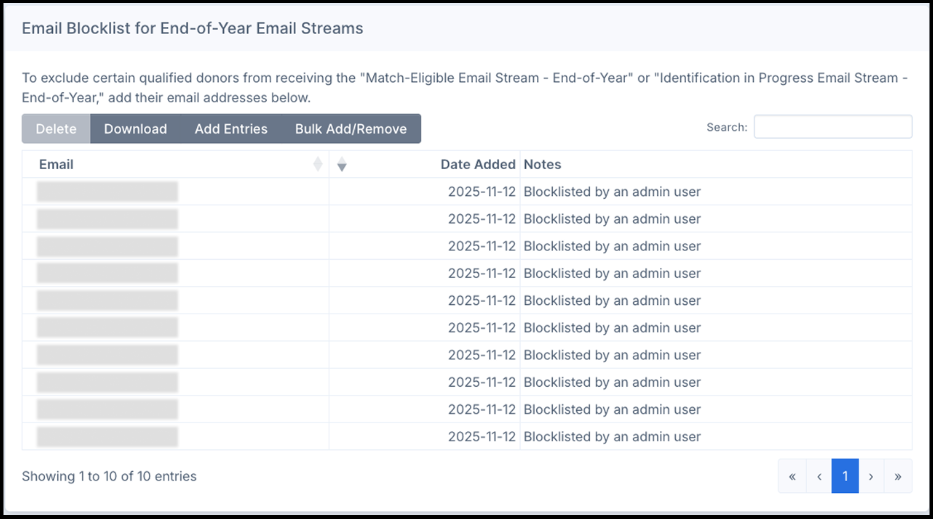Click the first row's Blocklisted note text

pos(612,192)
